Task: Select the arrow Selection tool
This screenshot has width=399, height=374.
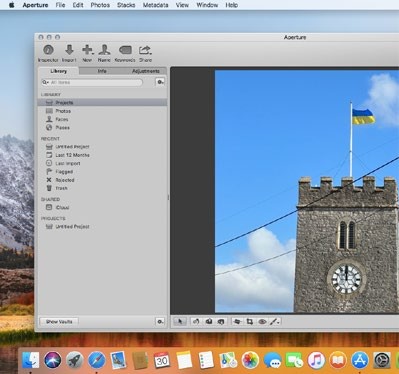Action: click(180, 322)
